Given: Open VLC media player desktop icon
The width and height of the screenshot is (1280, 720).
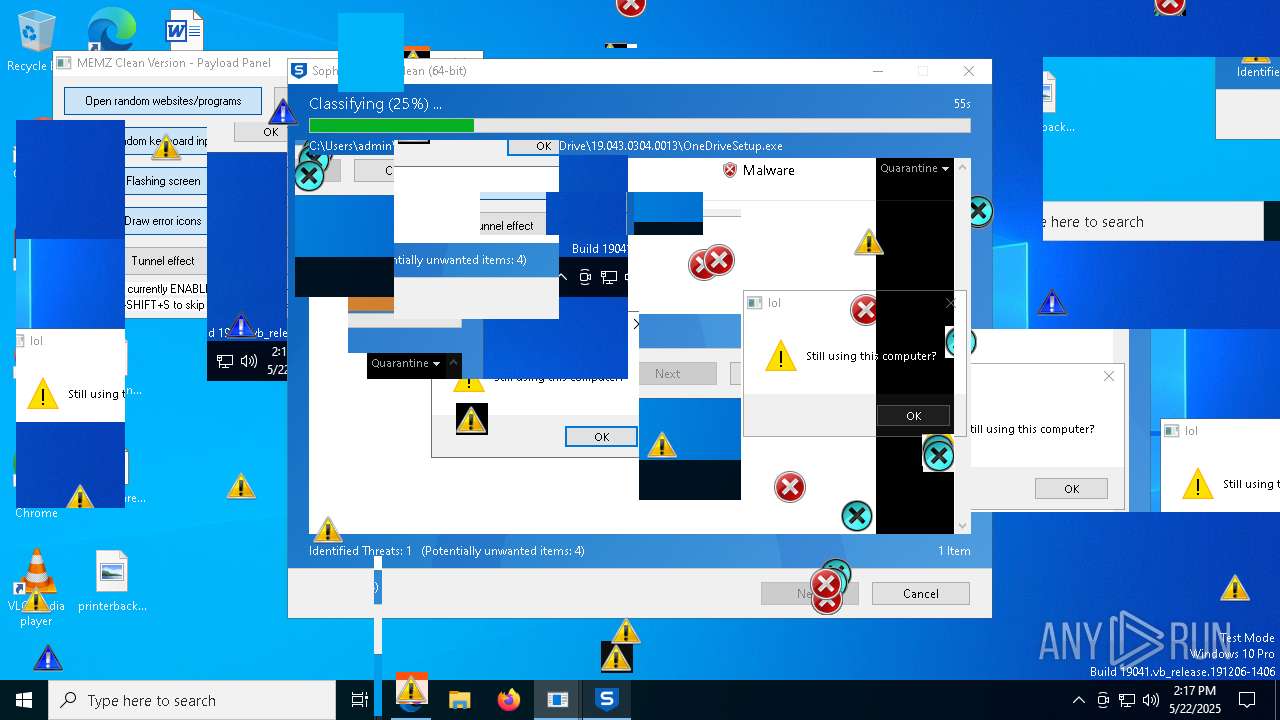Looking at the screenshot, I should point(36,571).
